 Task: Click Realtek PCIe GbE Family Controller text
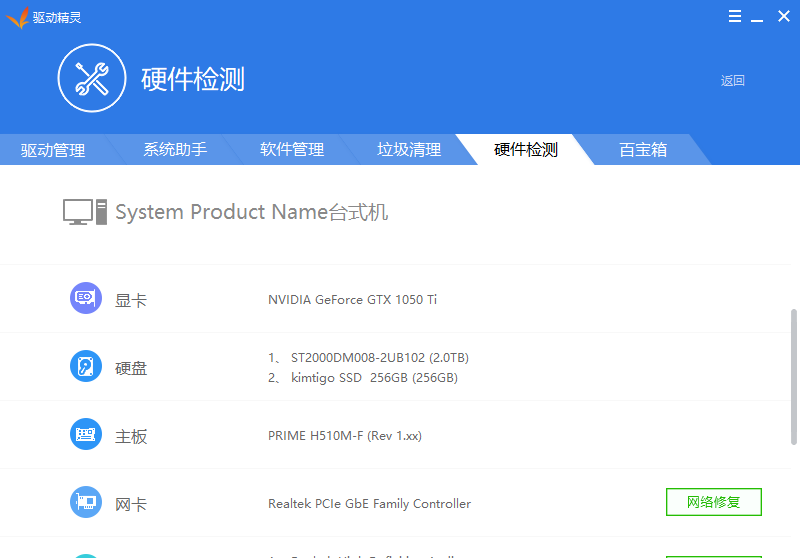point(369,503)
